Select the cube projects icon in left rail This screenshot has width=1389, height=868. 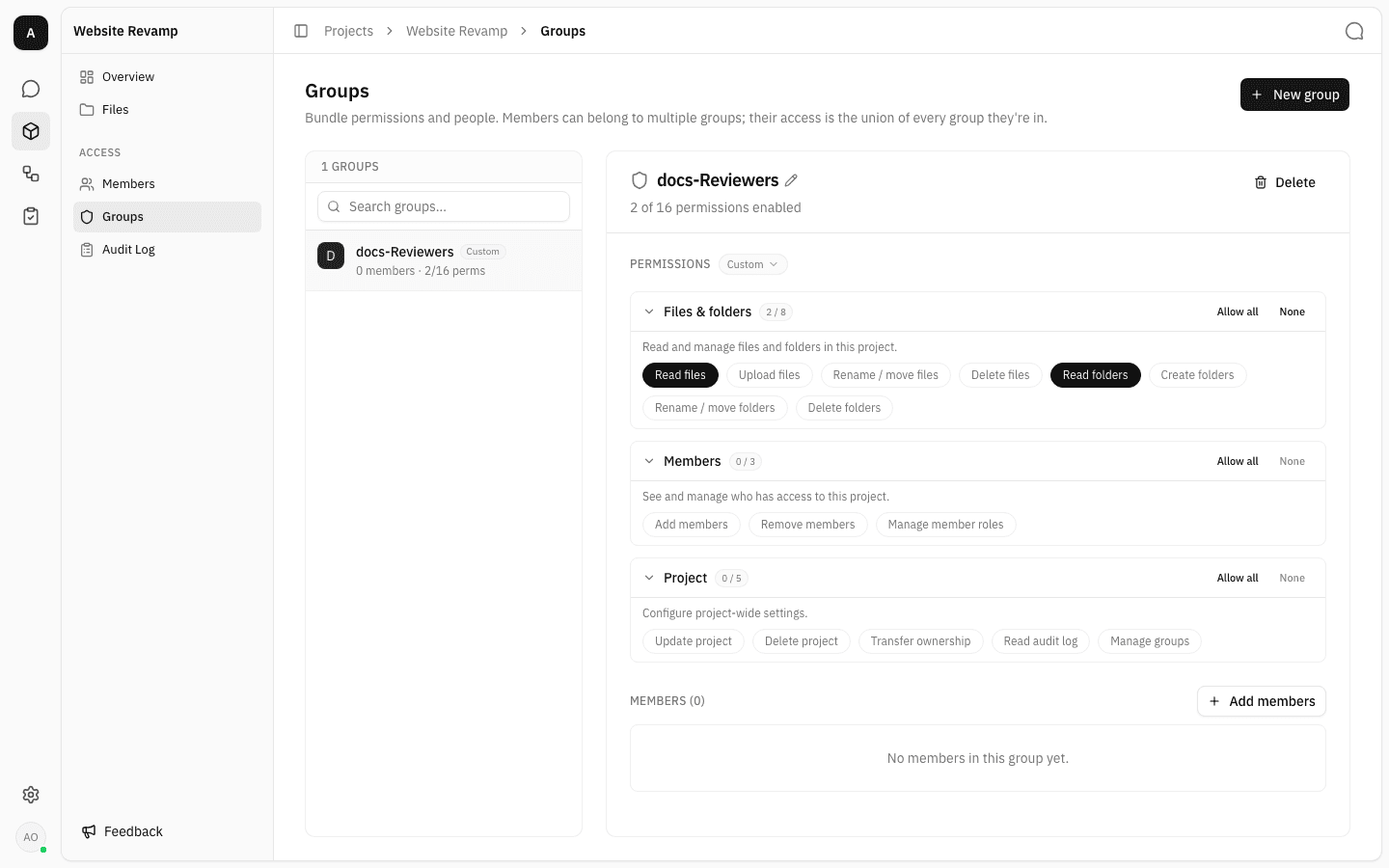coord(31,131)
